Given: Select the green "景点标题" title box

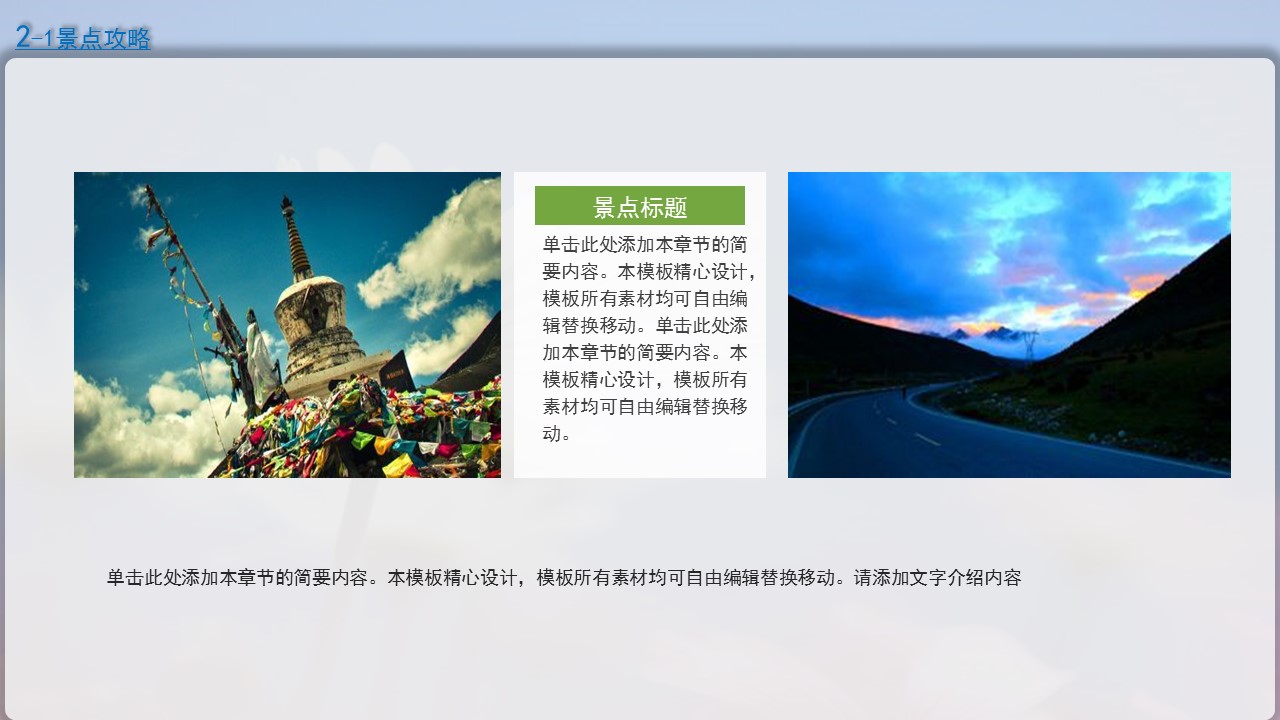Looking at the screenshot, I should pos(639,206).
